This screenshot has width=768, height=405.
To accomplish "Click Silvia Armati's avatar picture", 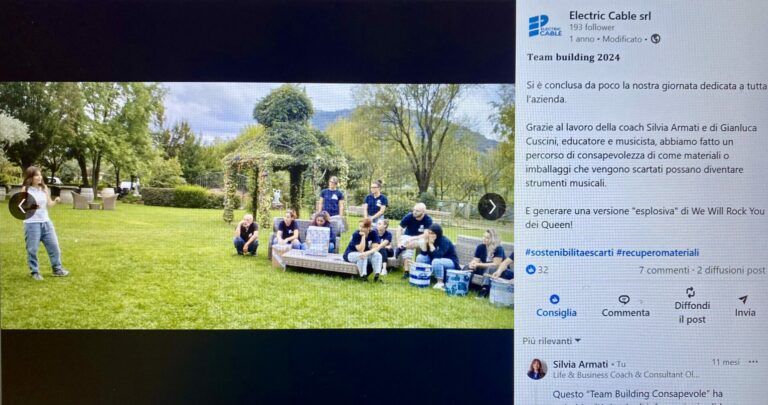I will tap(537, 369).
